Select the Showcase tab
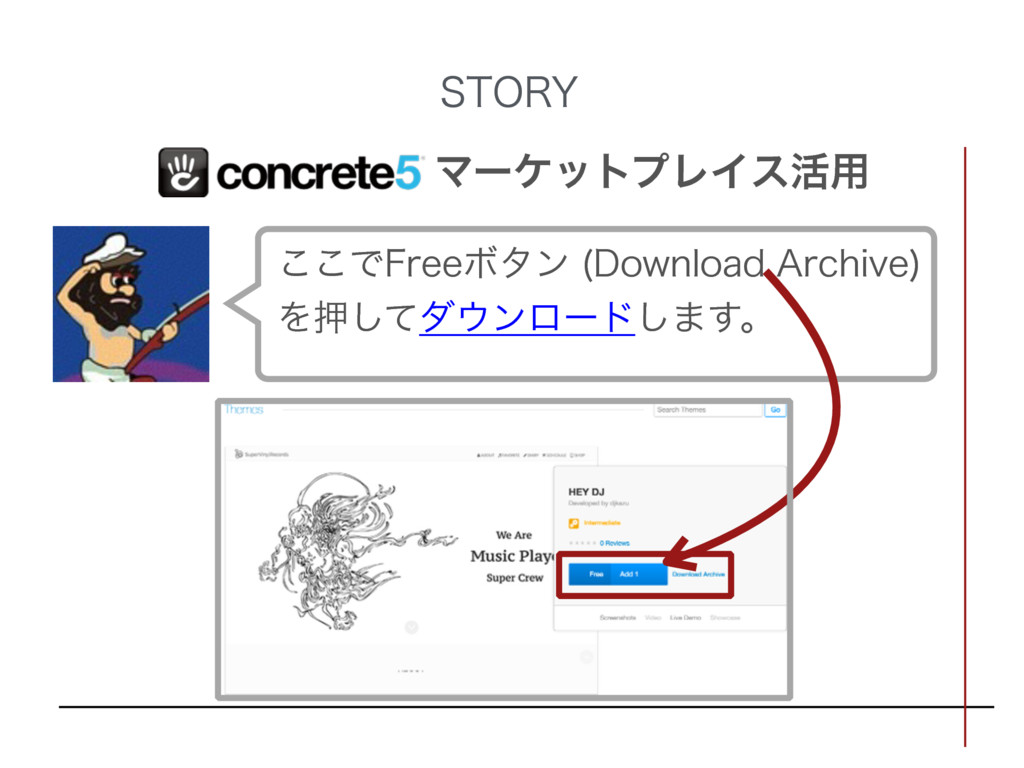 [725, 617]
